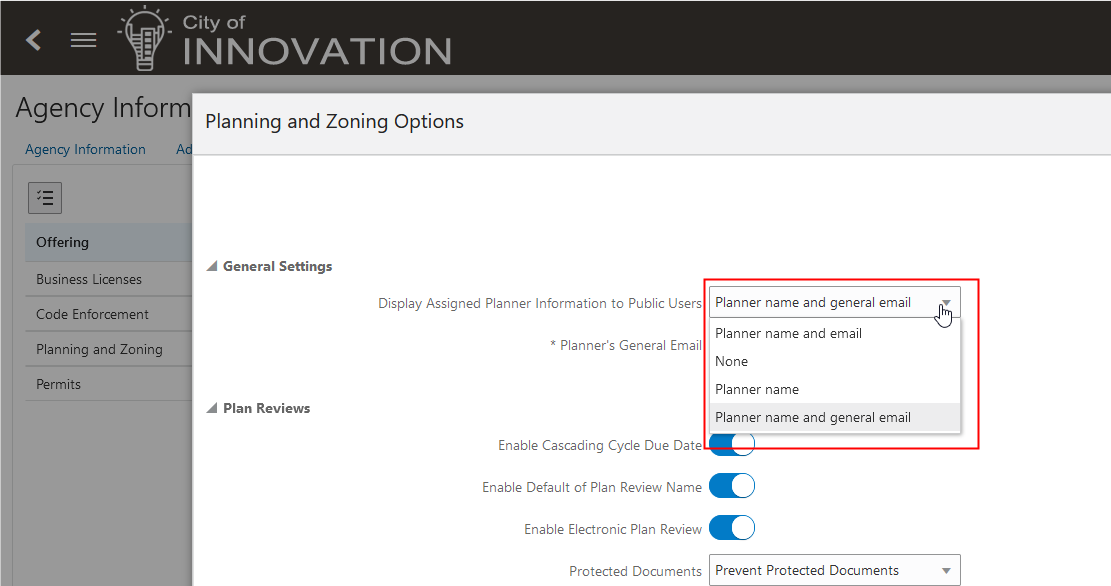The image size is (1111, 586).
Task: Toggle Enable Default of Plan Review Name
Action: [732, 487]
